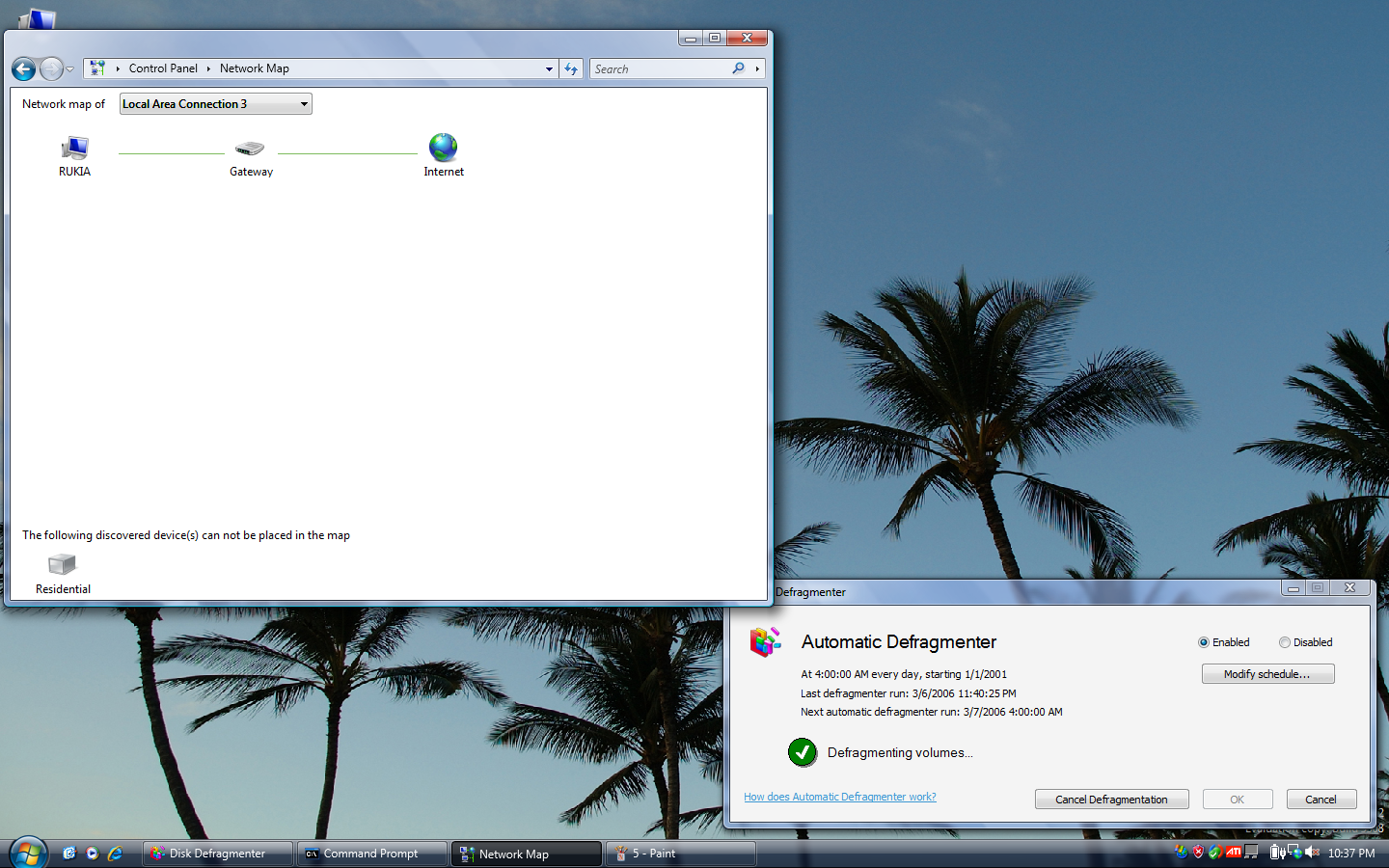Select the Residential device icon
Viewport: 1389px width, 868px height.
62,564
